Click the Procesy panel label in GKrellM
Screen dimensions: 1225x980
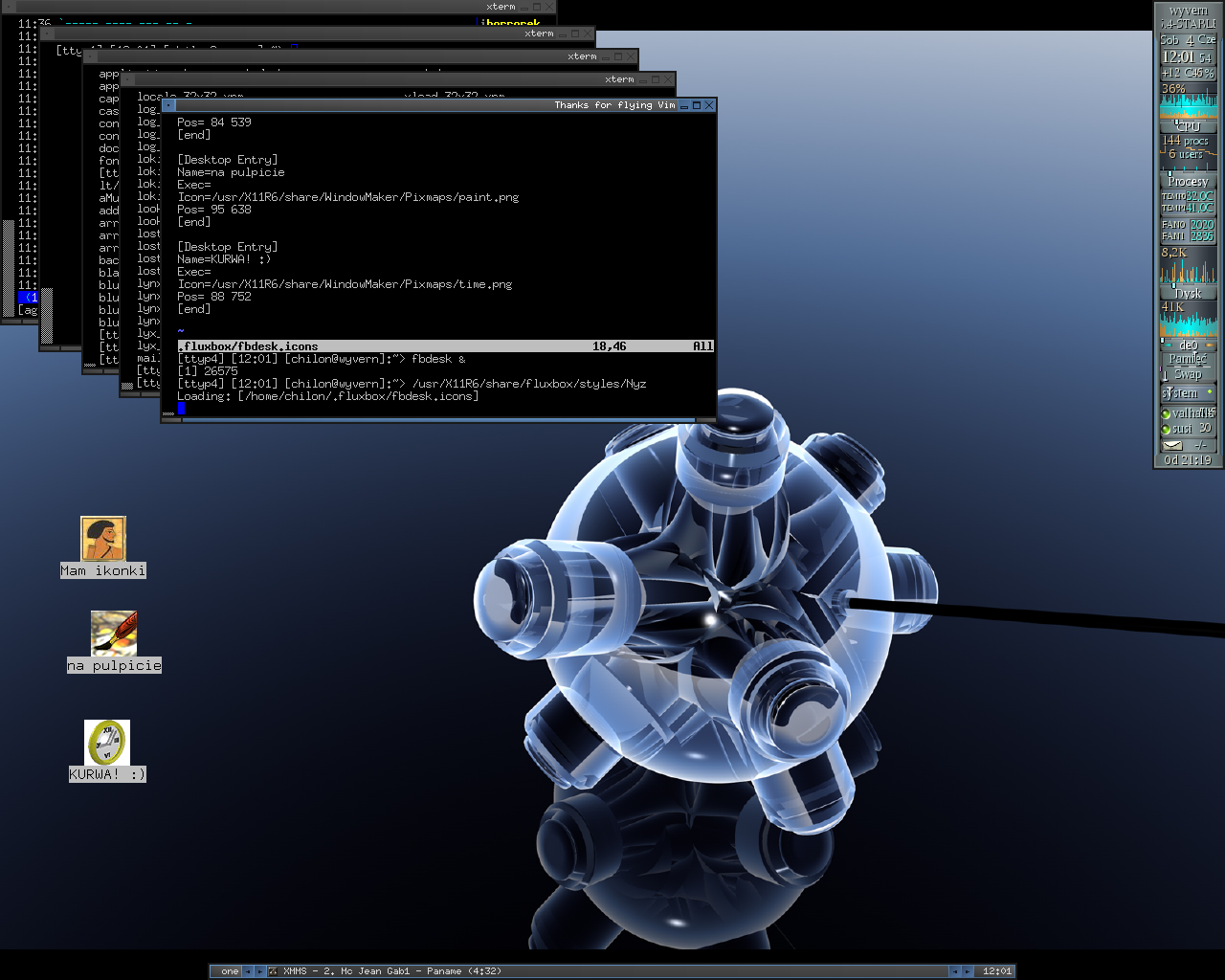1188,181
